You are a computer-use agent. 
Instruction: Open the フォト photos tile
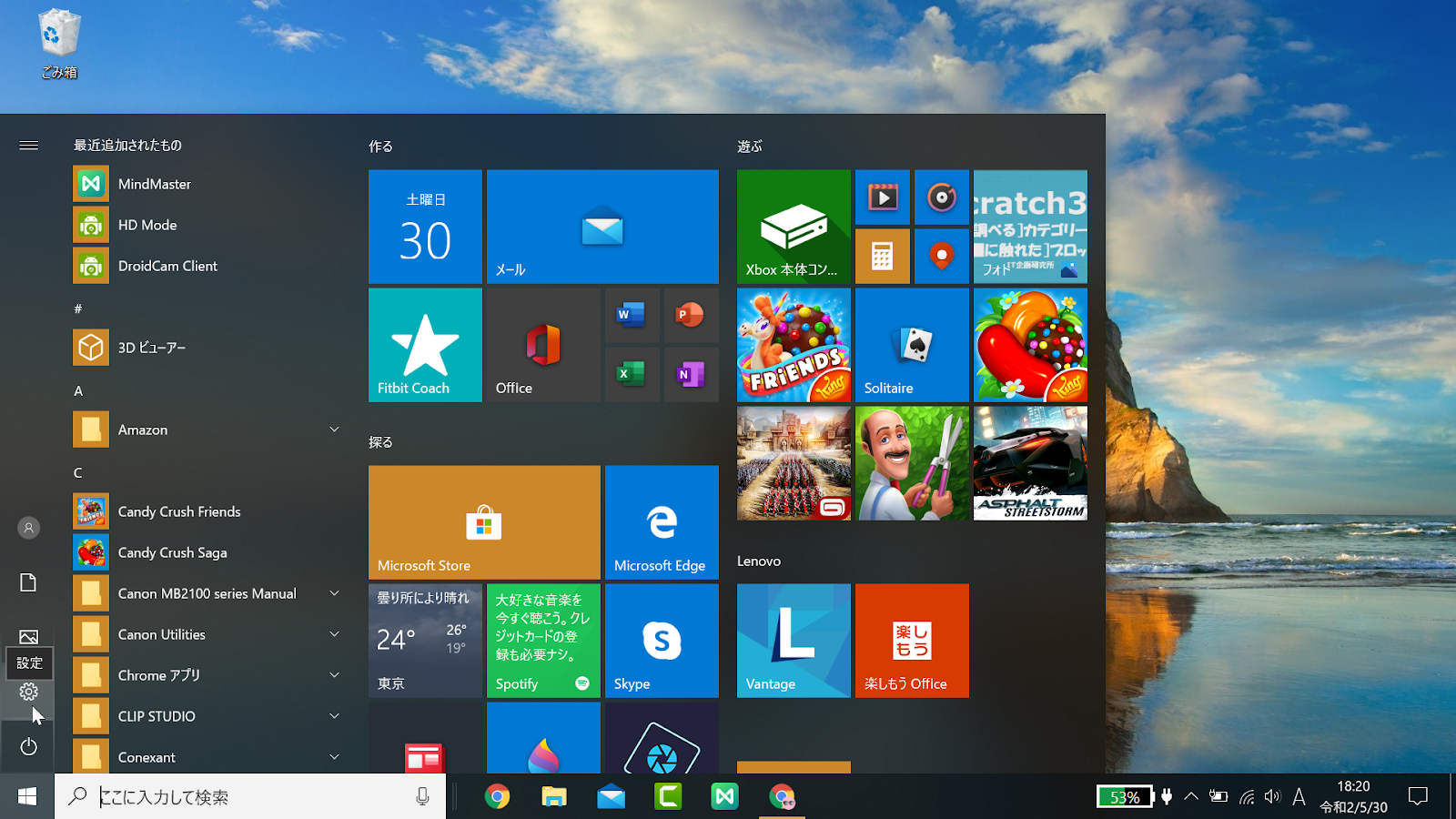1030,227
